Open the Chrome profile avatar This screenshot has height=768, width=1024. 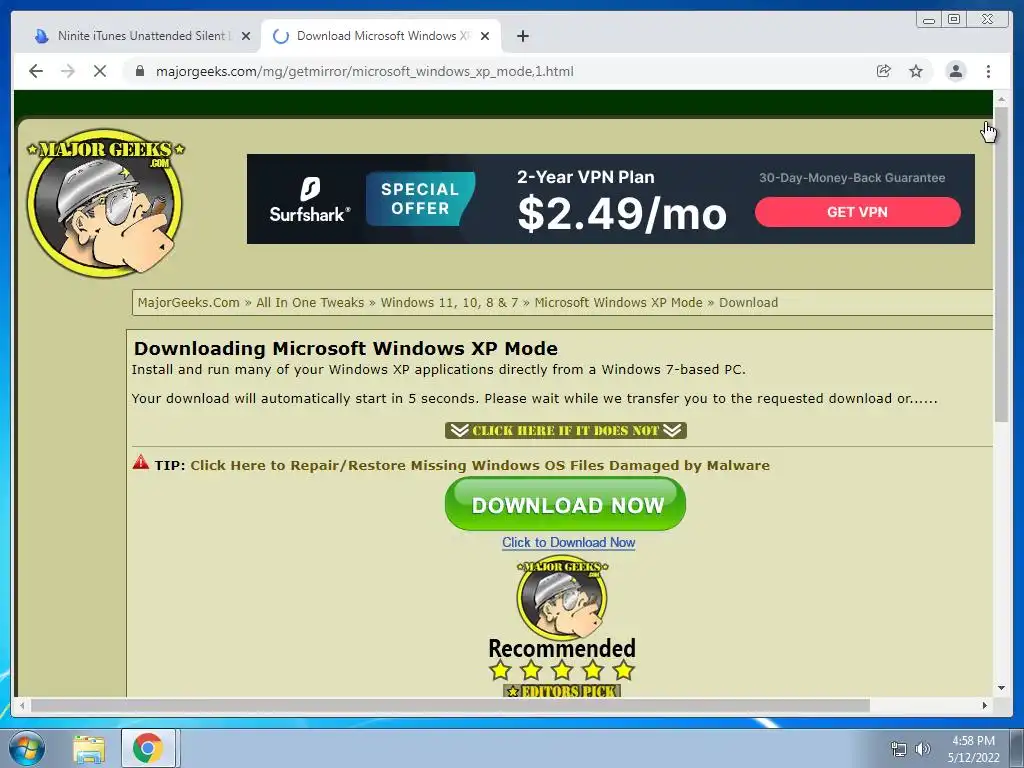(955, 71)
